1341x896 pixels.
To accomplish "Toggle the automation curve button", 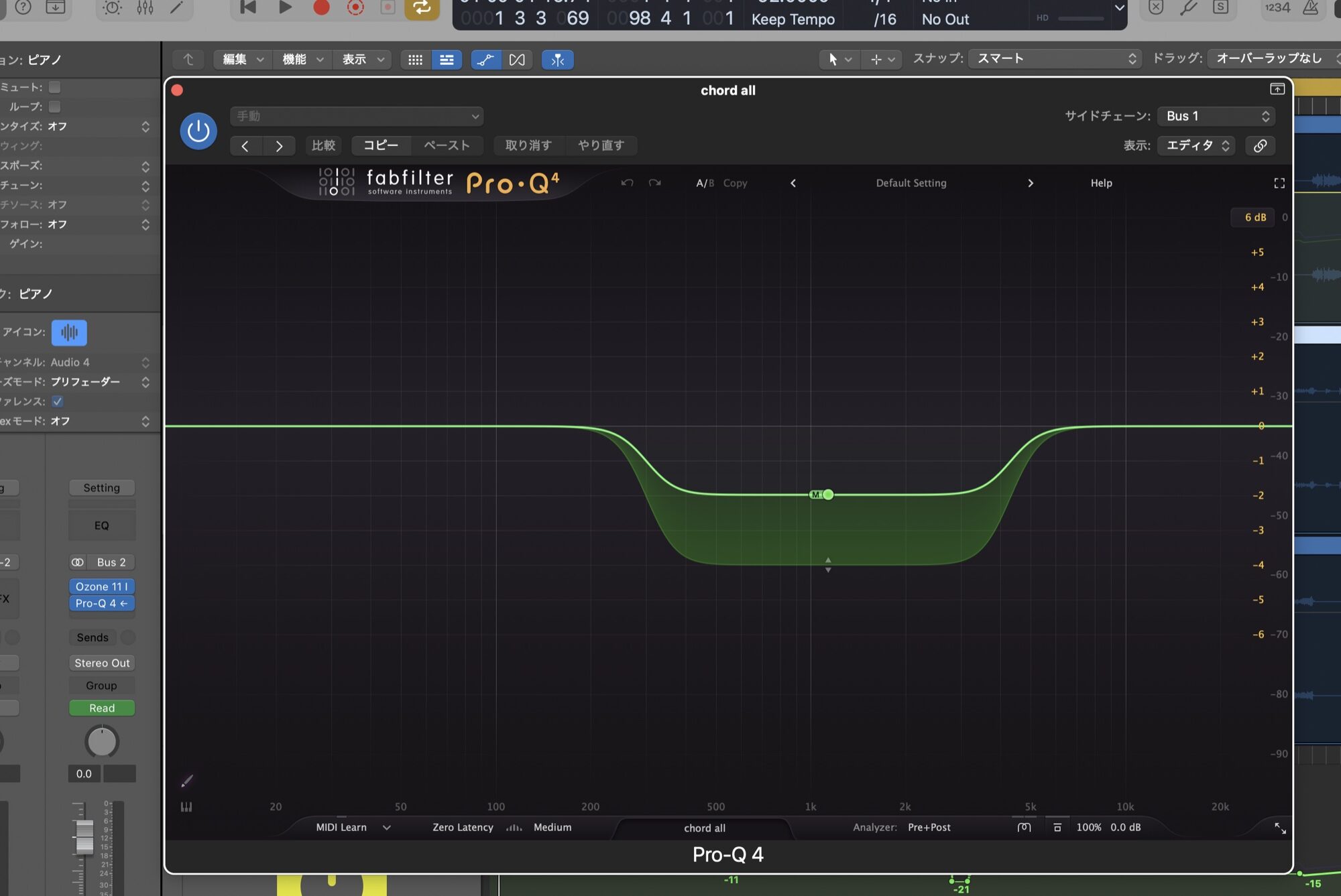I will tap(486, 60).
